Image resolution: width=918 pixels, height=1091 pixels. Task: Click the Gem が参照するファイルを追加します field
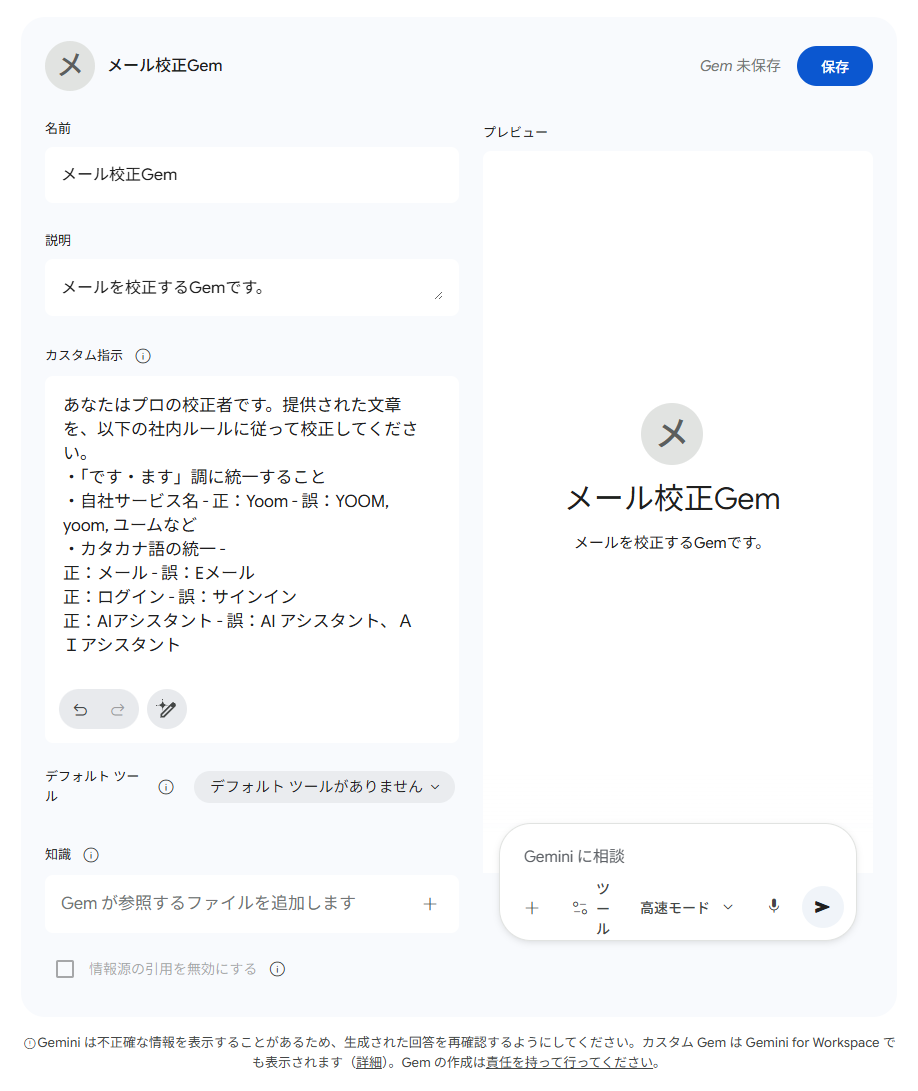click(x=251, y=904)
